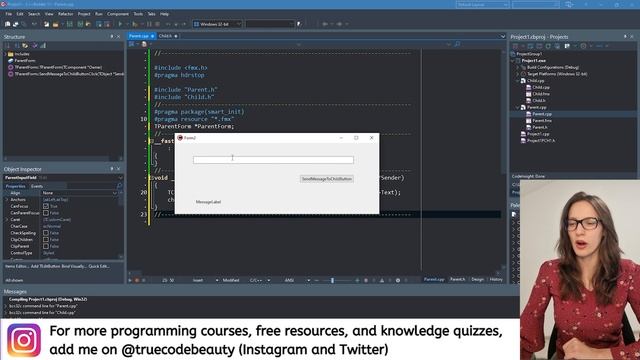
Task: Open the Align property None dropdown
Action: coord(115,193)
